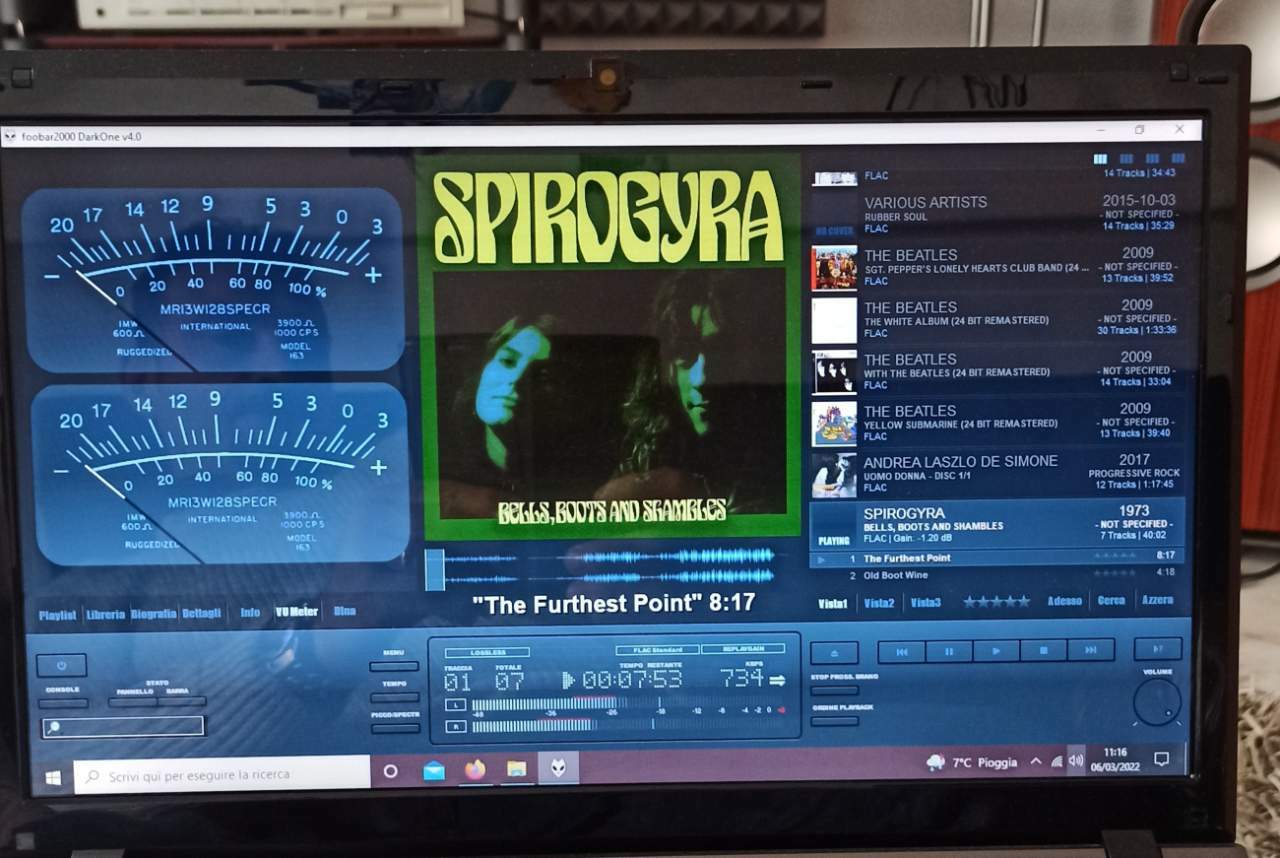Click the Cortana circle icon
Viewport: 1280px width, 858px height.
(x=391, y=771)
